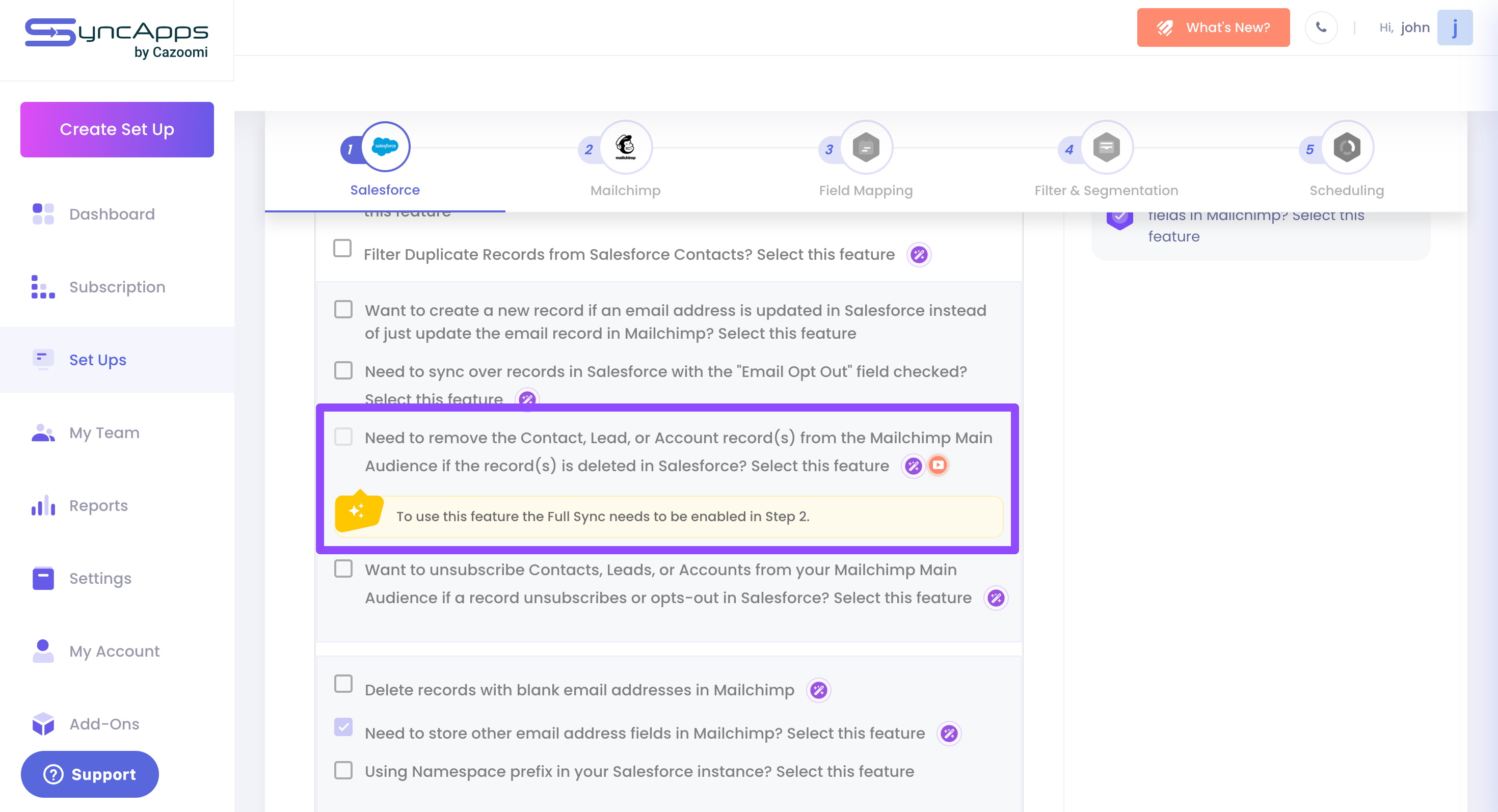Click the Salesforce step 1 cloud icon

coord(386,147)
